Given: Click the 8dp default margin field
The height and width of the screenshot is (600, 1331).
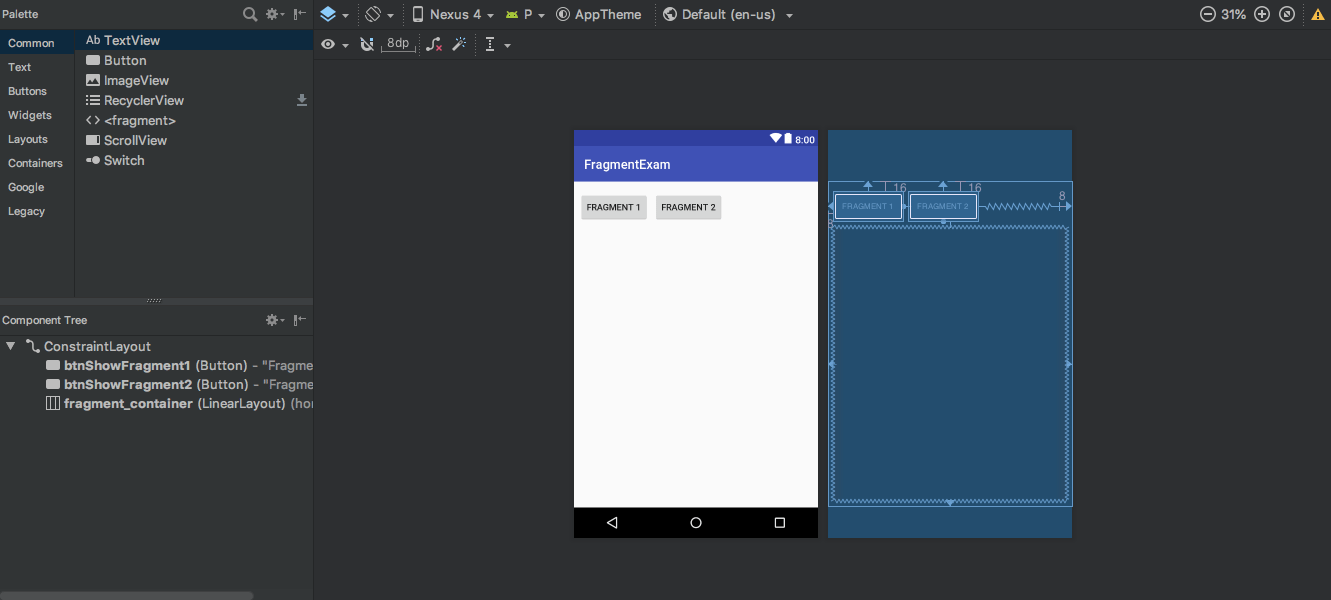Looking at the screenshot, I should (x=396, y=44).
